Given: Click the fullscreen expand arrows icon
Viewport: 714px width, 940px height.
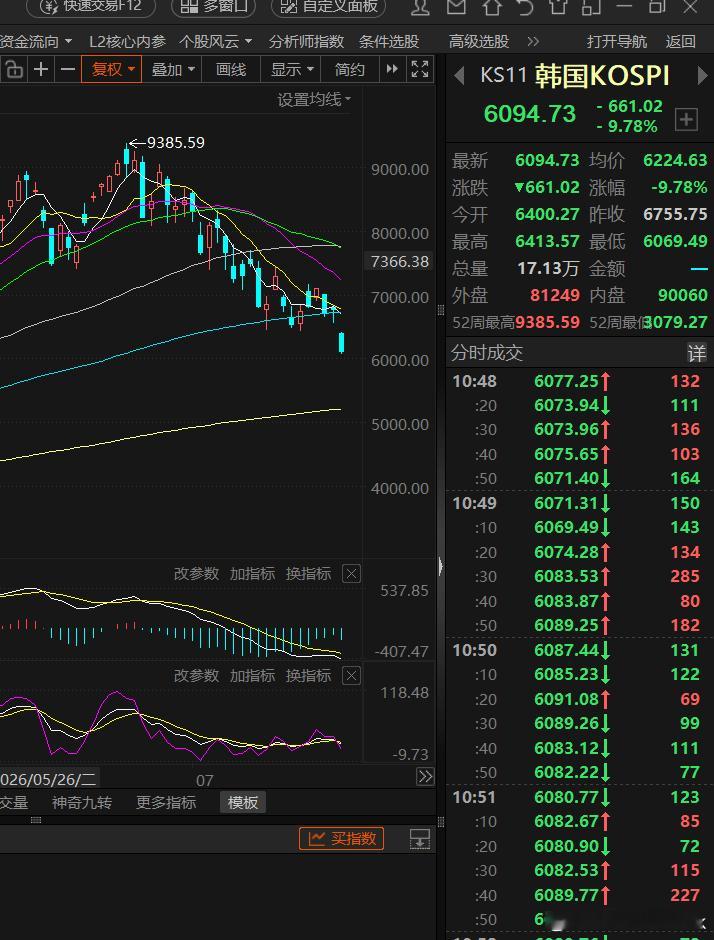Looking at the screenshot, I should [420, 70].
